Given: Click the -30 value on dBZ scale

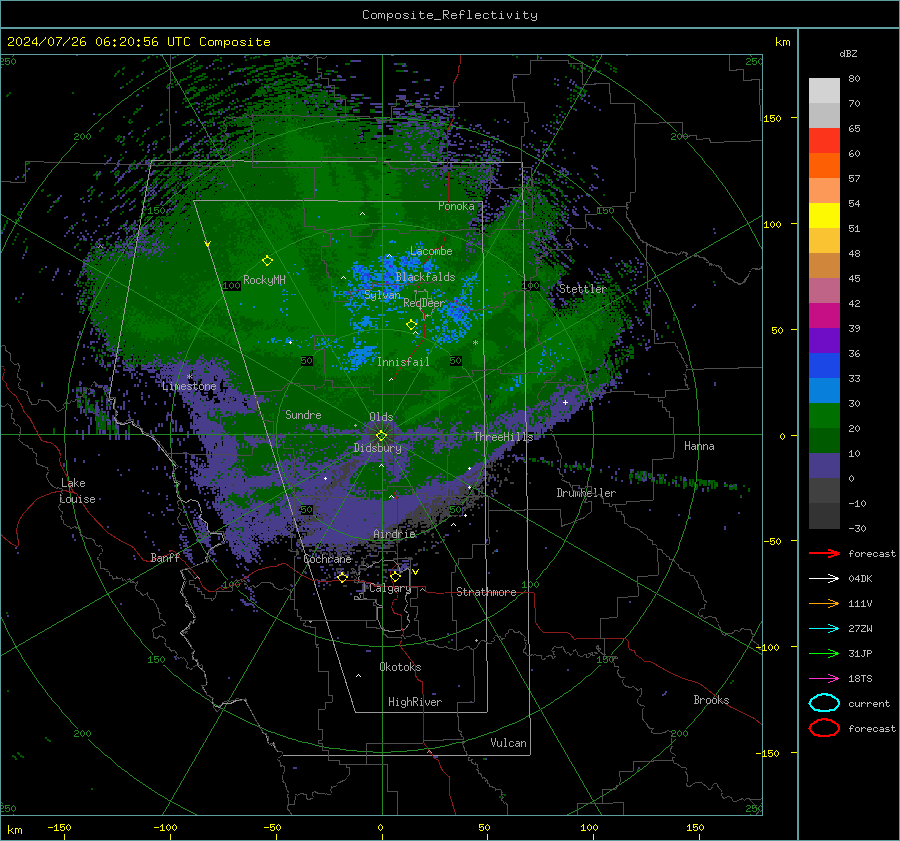Looking at the screenshot, I should tap(858, 529).
